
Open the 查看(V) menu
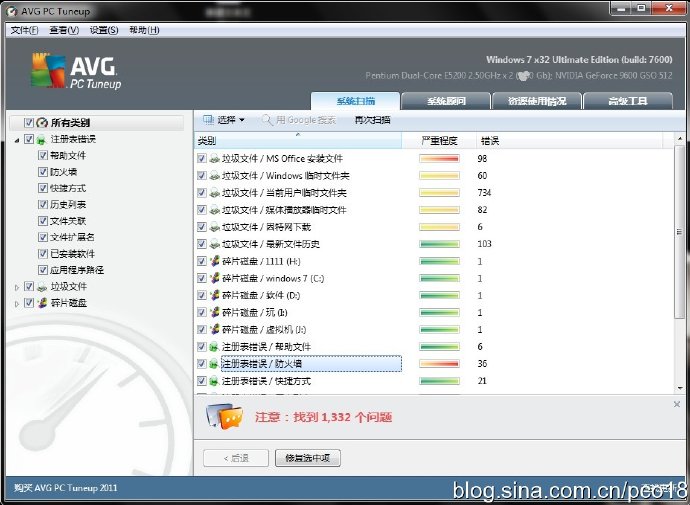(64, 30)
